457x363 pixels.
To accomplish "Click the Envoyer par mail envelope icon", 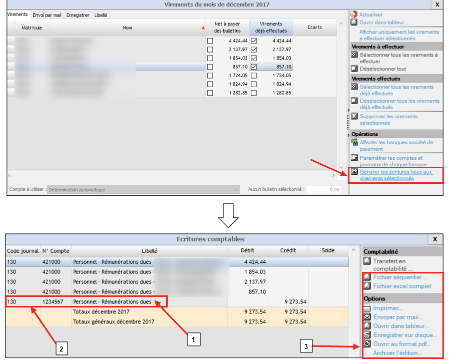I will pos(367,317).
